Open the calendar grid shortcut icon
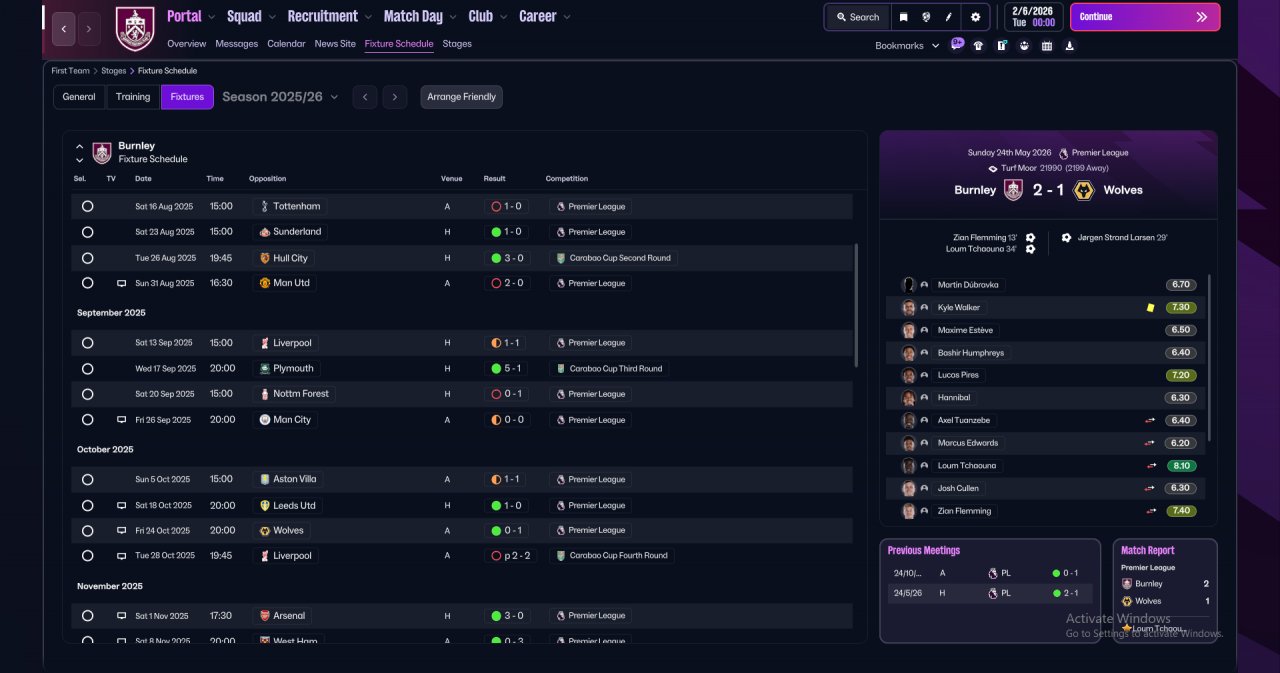The width and height of the screenshot is (1280, 673). (x=1047, y=45)
